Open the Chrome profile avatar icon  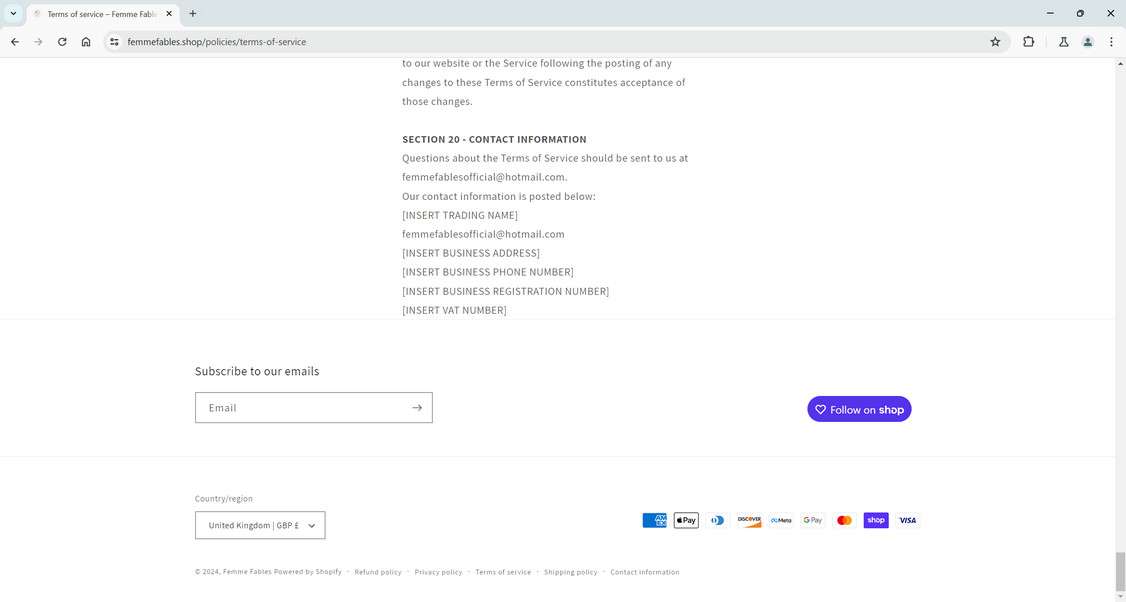coord(1087,42)
